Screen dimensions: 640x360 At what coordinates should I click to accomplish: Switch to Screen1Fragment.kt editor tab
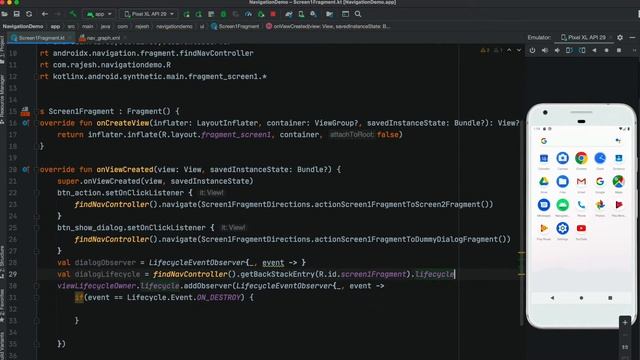(x=41, y=38)
